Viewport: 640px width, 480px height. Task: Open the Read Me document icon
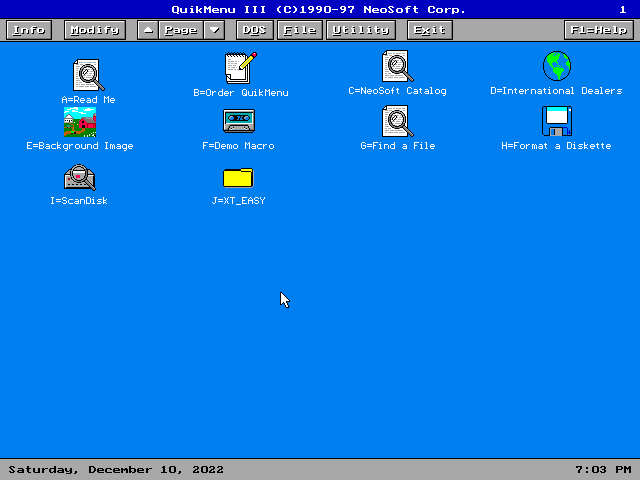[88, 75]
